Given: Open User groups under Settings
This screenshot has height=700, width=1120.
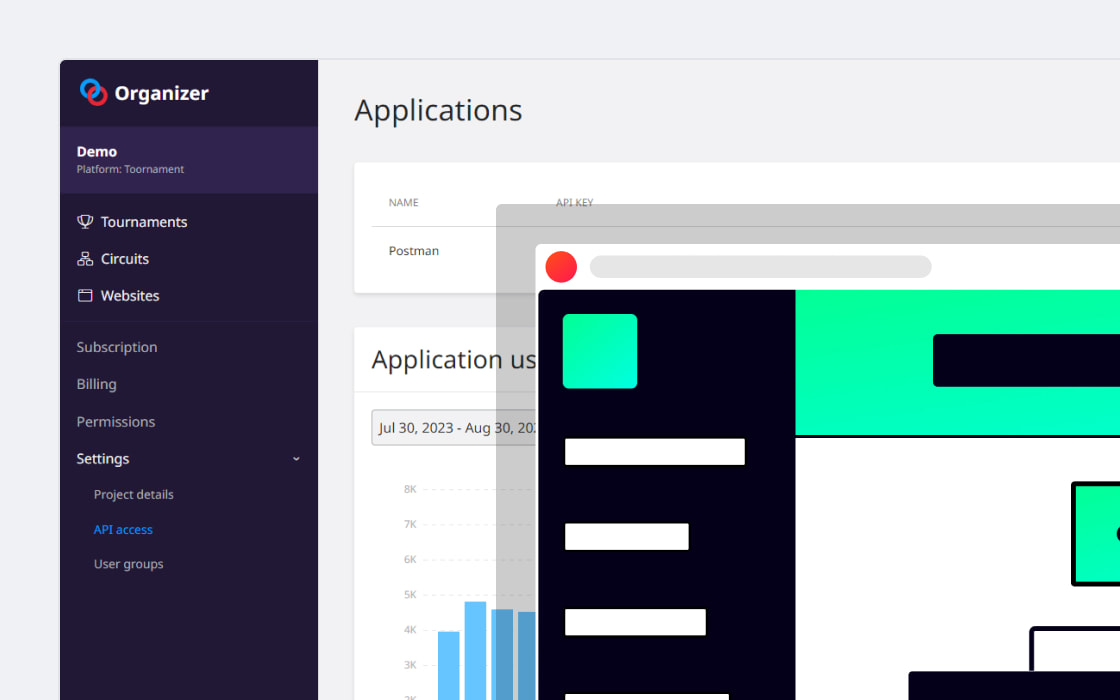Looking at the screenshot, I should 129,564.
